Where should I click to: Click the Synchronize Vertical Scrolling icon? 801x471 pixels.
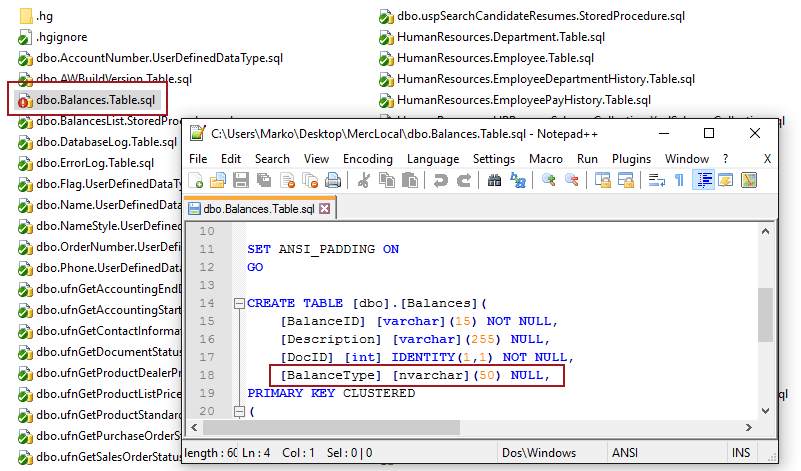pos(602,180)
